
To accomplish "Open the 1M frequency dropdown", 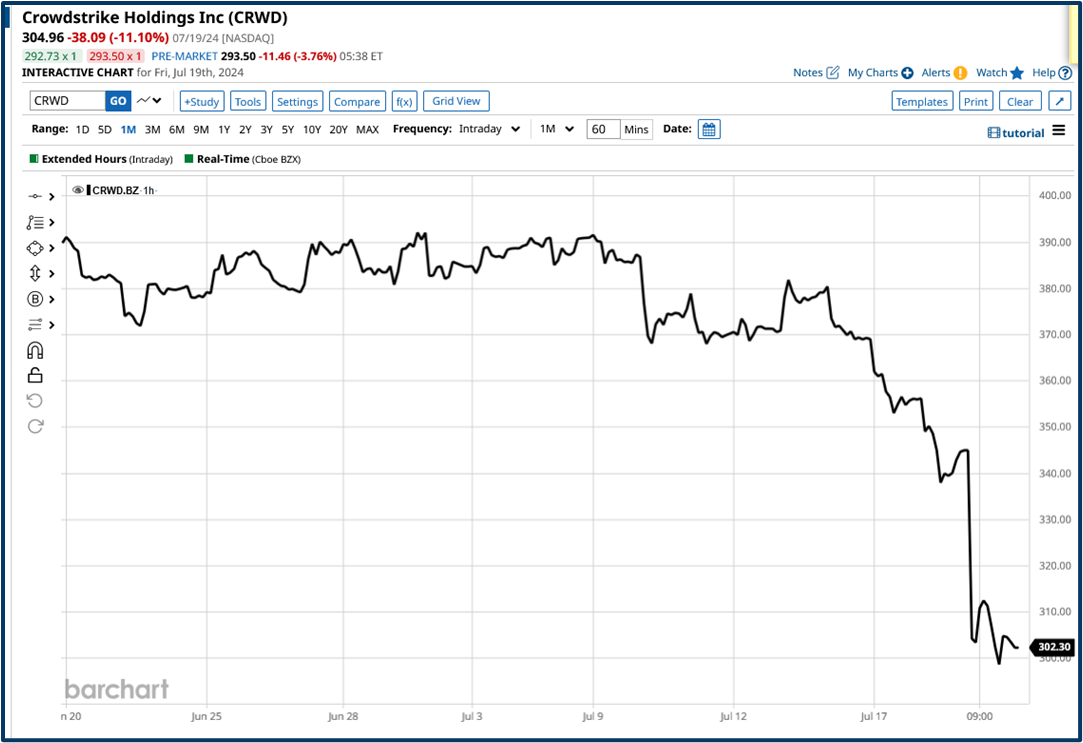I will click(x=555, y=129).
